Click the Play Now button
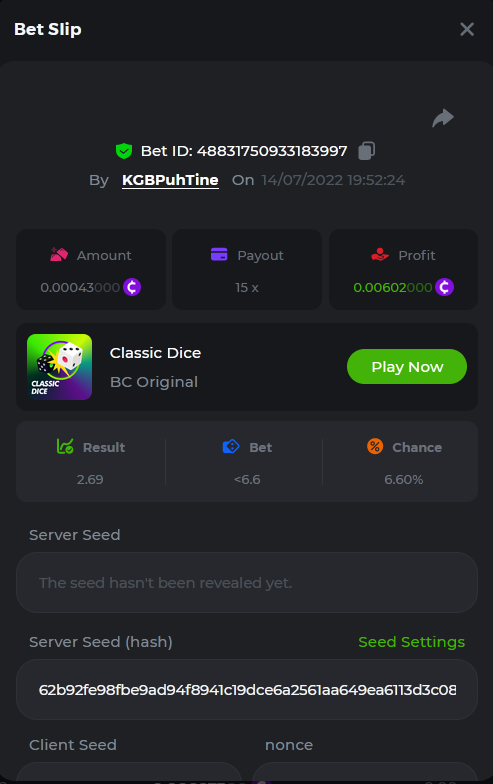This screenshot has width=493, height=784. coord(407,366)
